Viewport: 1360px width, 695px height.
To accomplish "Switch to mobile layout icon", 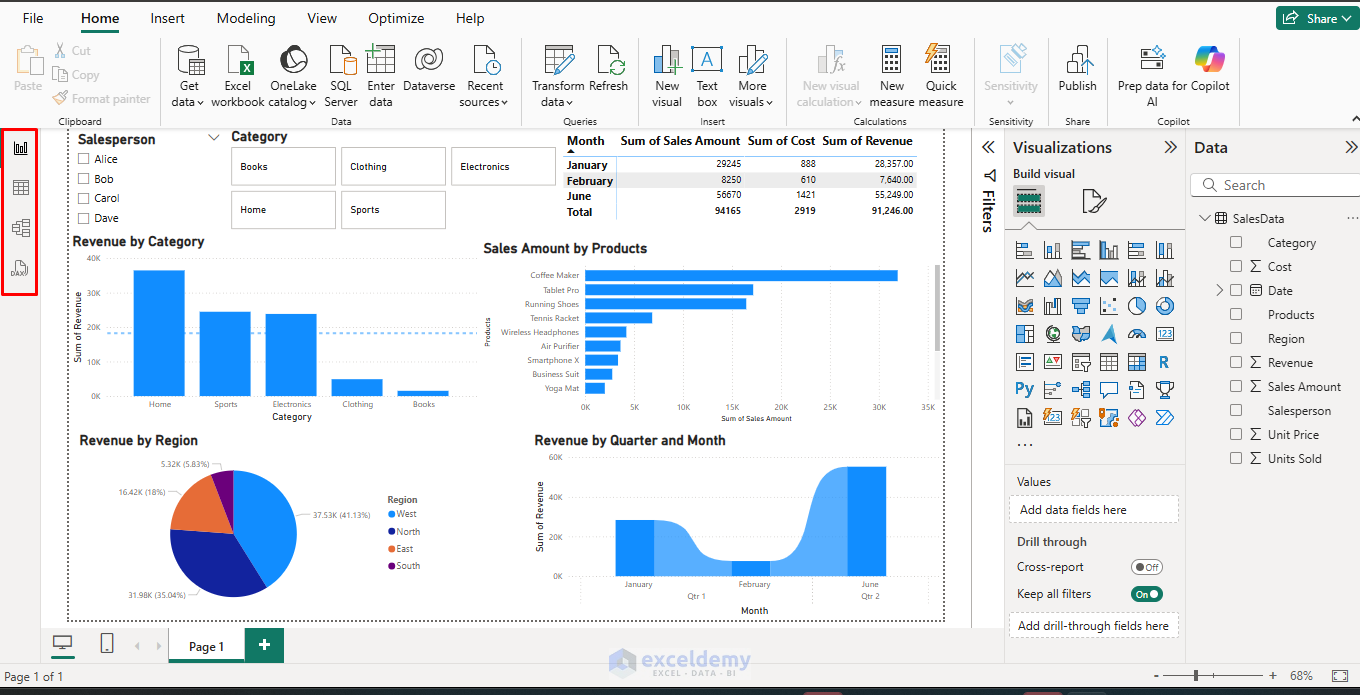I will [x=107, y=644].
